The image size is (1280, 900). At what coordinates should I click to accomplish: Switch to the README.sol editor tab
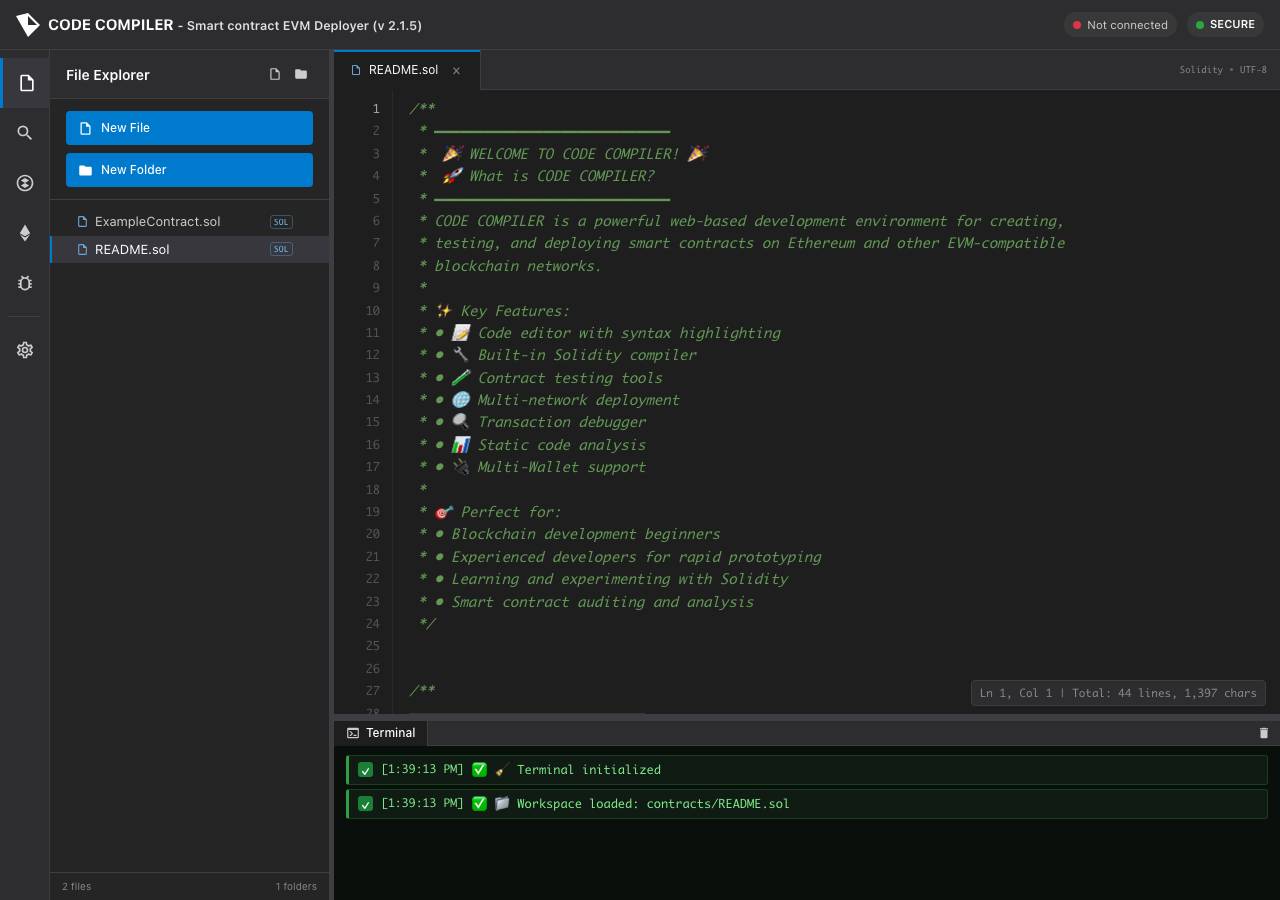point(407,70)
